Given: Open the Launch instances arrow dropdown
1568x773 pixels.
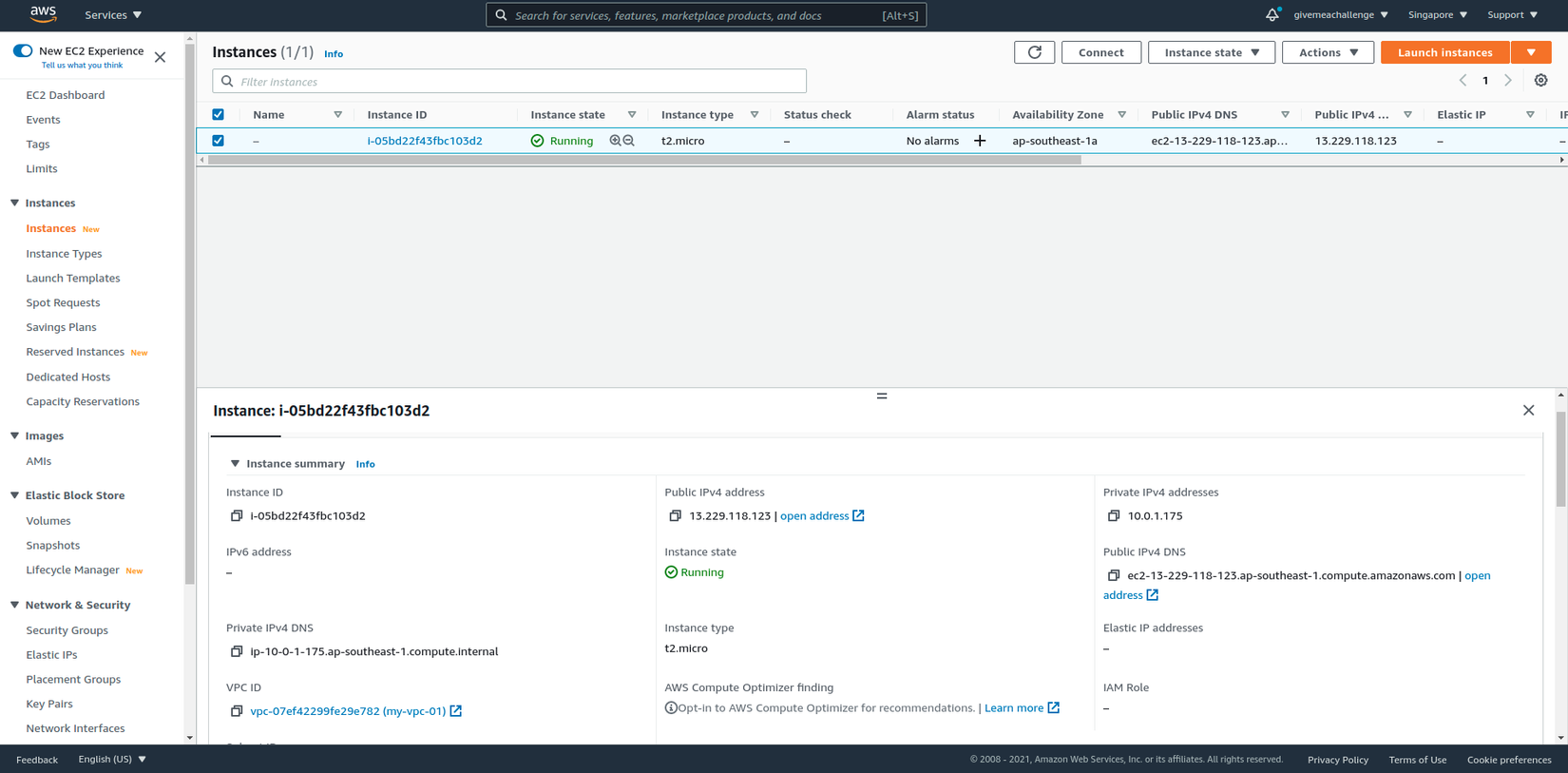Looking at the screenshot, I should 1531,52.
